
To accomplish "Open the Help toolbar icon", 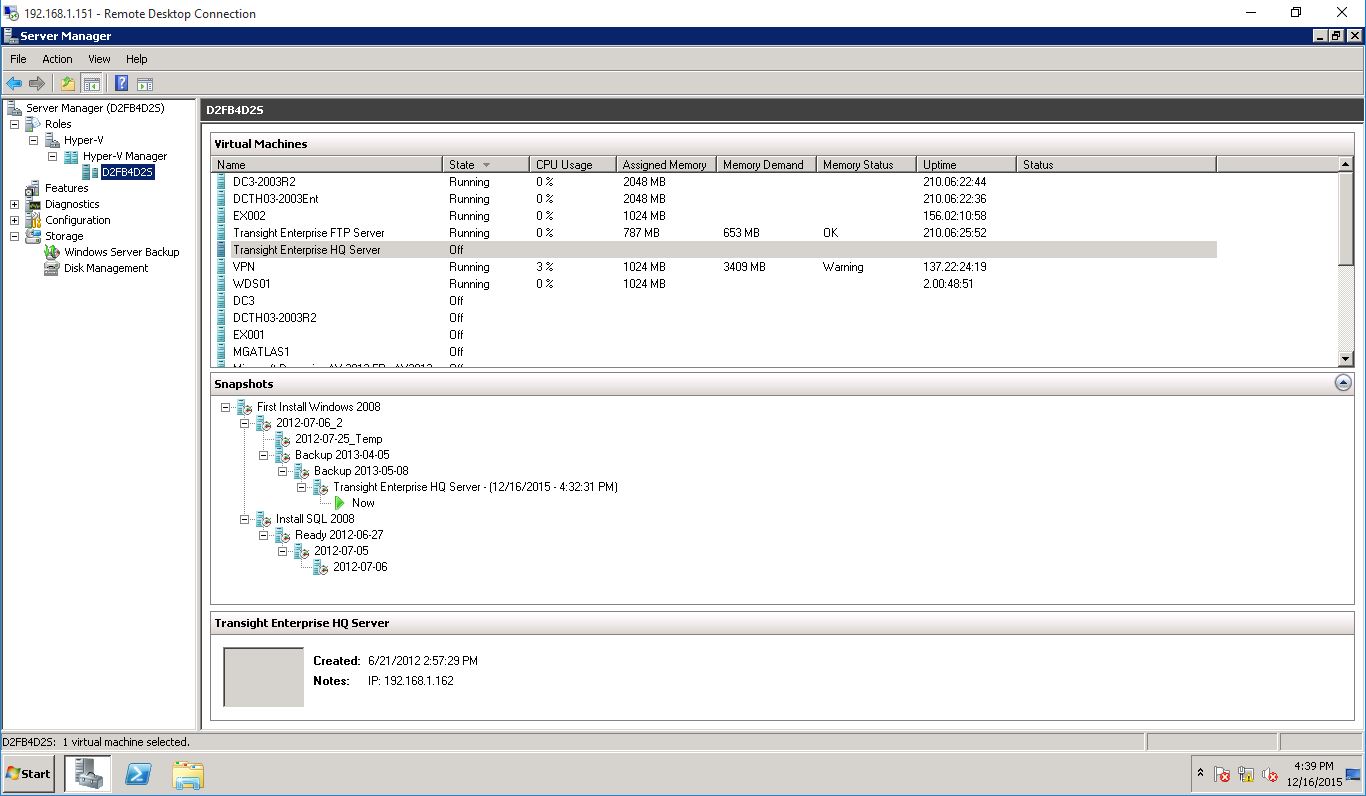I will tap(121, 84).
